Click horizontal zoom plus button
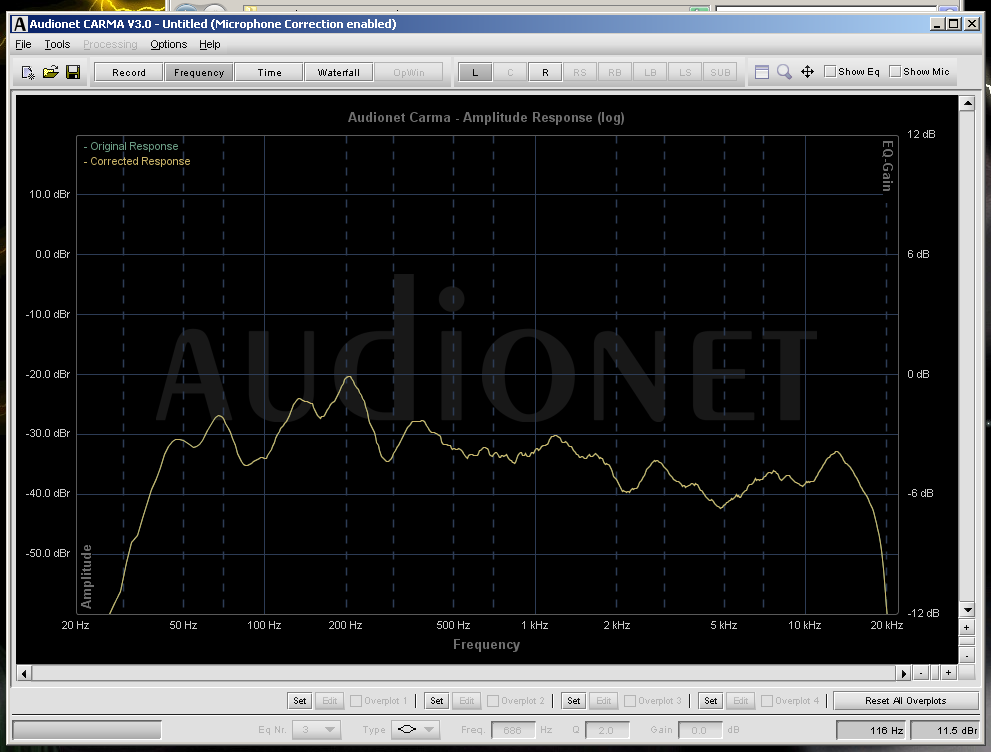 949,674
